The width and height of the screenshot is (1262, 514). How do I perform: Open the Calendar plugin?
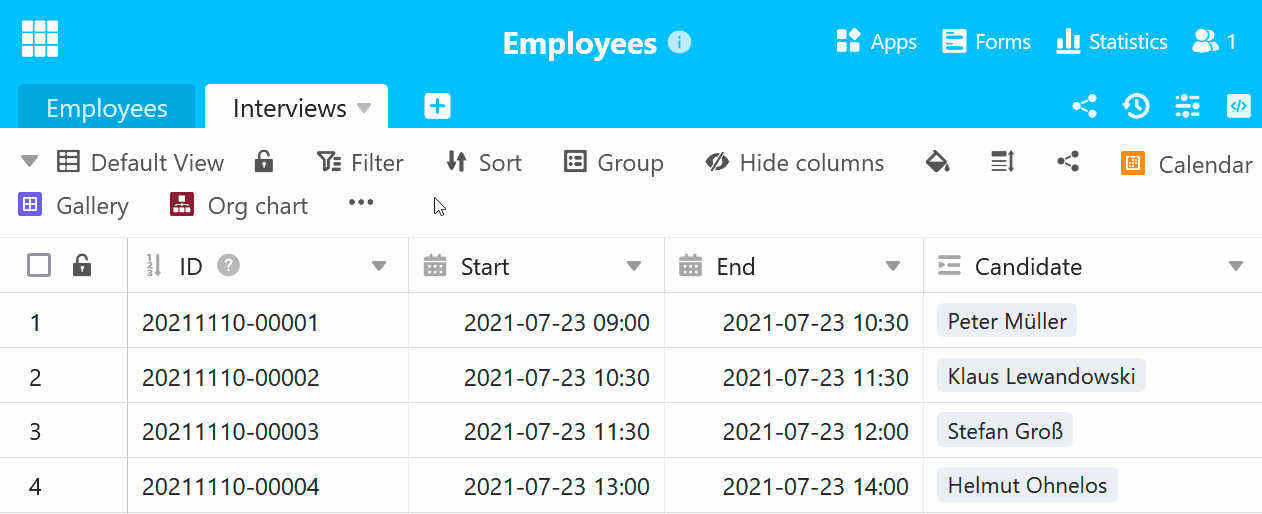pos(1187,164)
